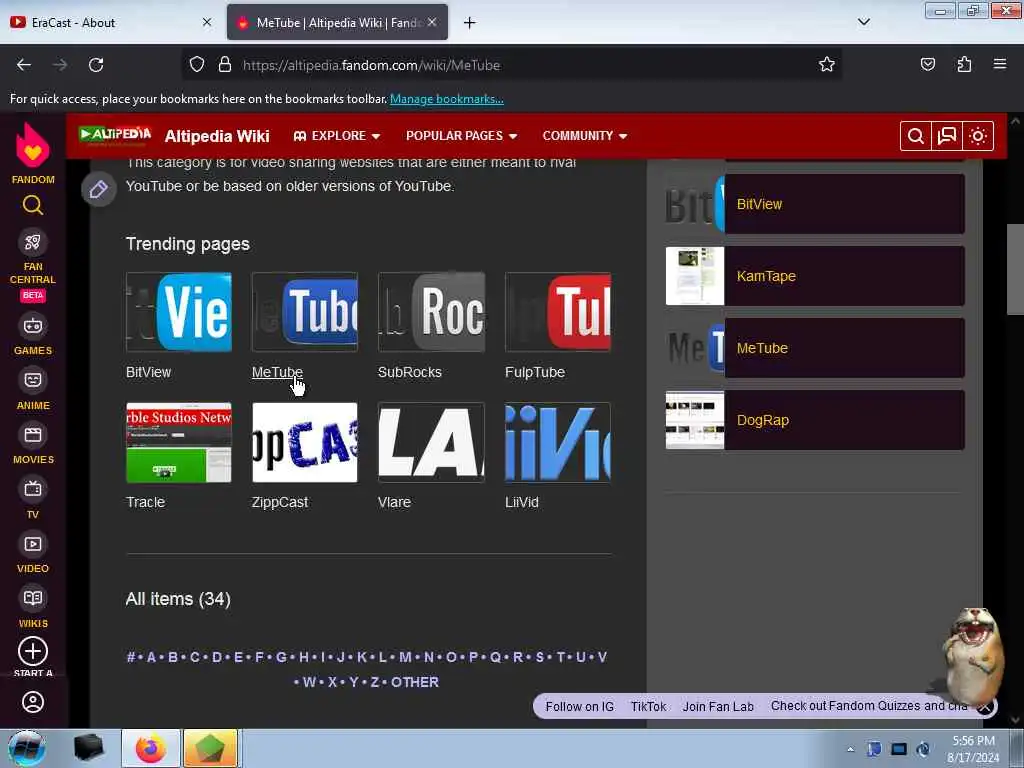Open the Video sidebar icon
1024x768 pixels.
click(x=33, y=544)
